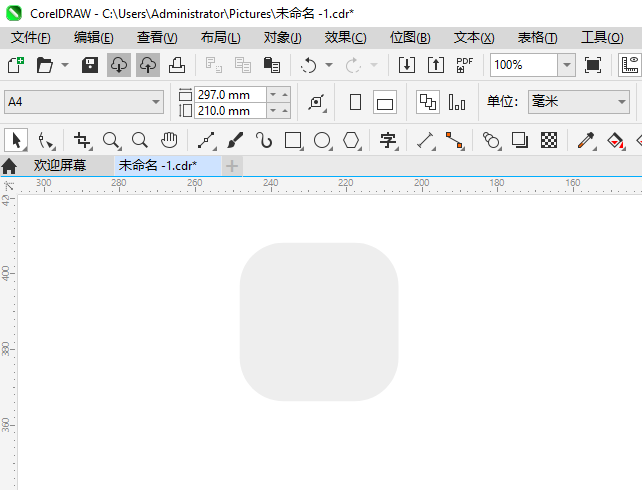The image size is (642, 490).
Task: Expand the Open file dropdown arrow
Action: pos(65,65)
